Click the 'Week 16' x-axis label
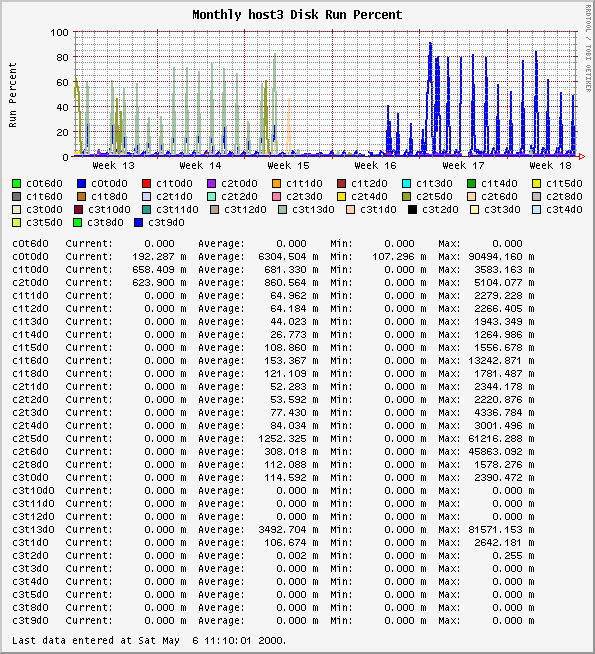This screenshot has height=654, width=595. tap(375, 166)
